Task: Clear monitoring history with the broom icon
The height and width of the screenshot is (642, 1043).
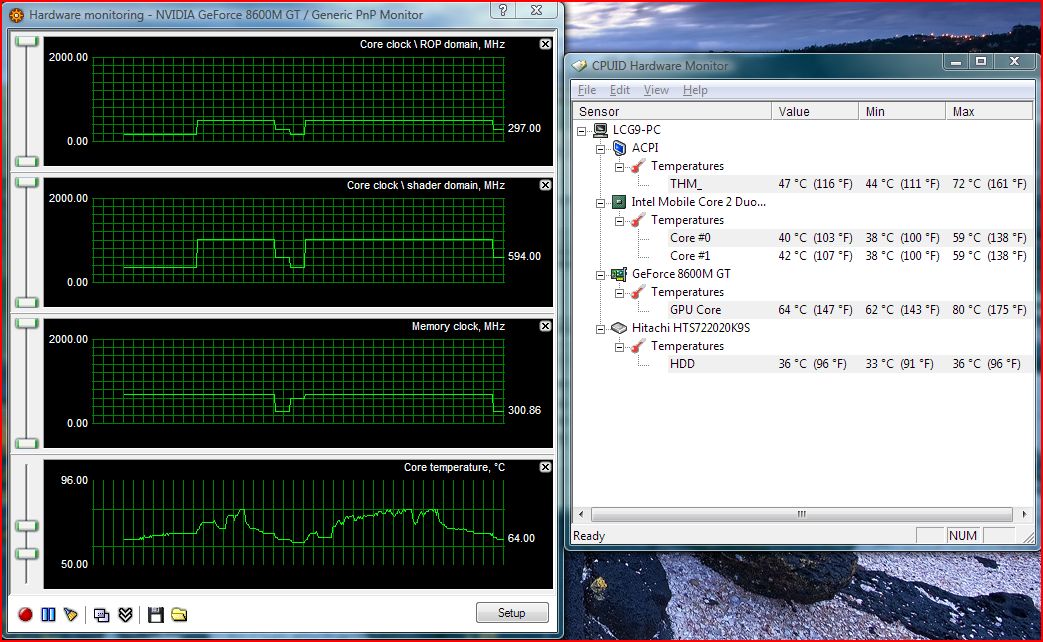Action: tap(71, 614)
